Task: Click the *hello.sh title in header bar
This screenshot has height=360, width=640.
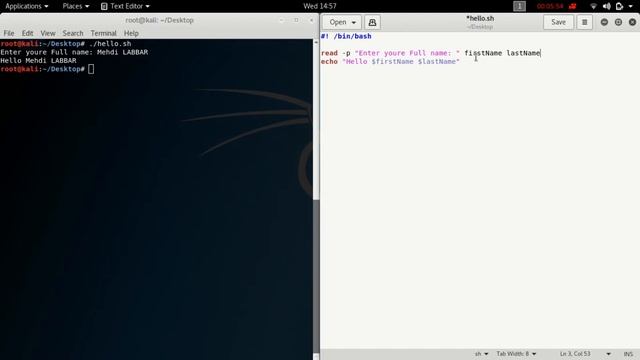Action: pyautogui.click(x=480, y=18)
